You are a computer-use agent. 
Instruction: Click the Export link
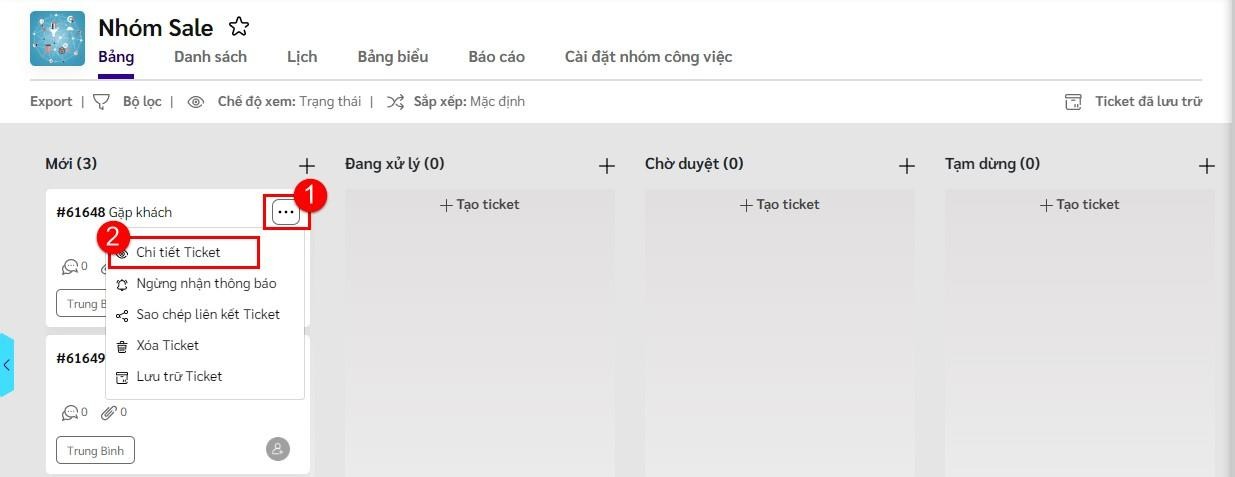click(51, 101)
